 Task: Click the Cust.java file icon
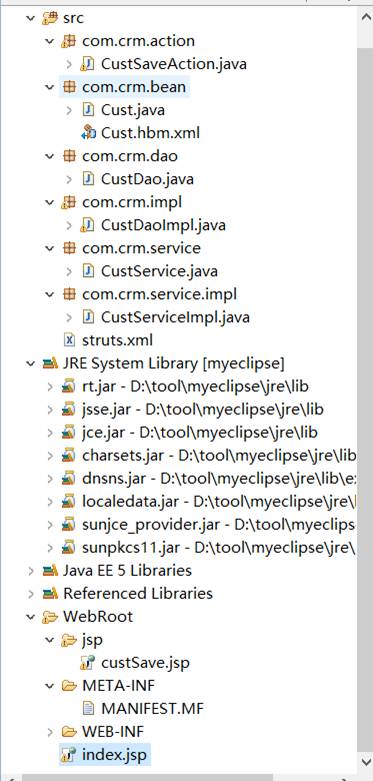[x=88, y=110]
